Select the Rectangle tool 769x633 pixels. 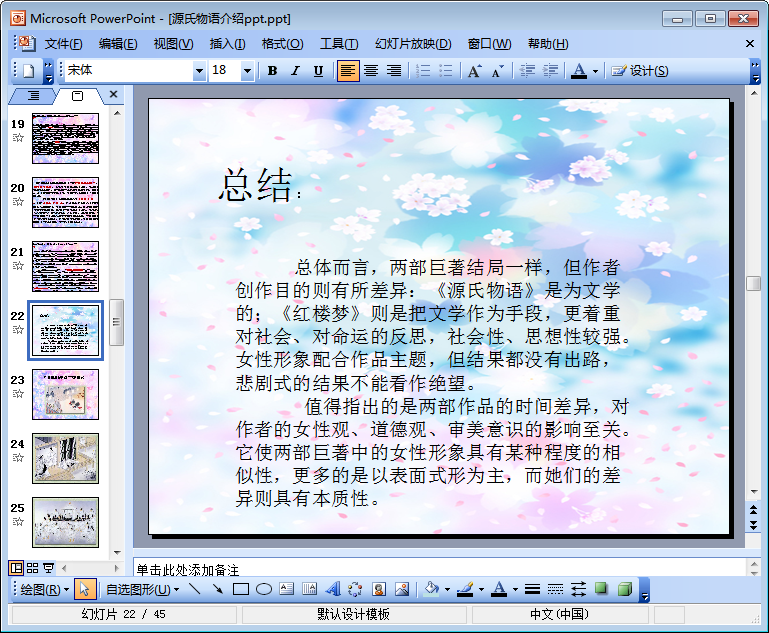pos(241,589)
